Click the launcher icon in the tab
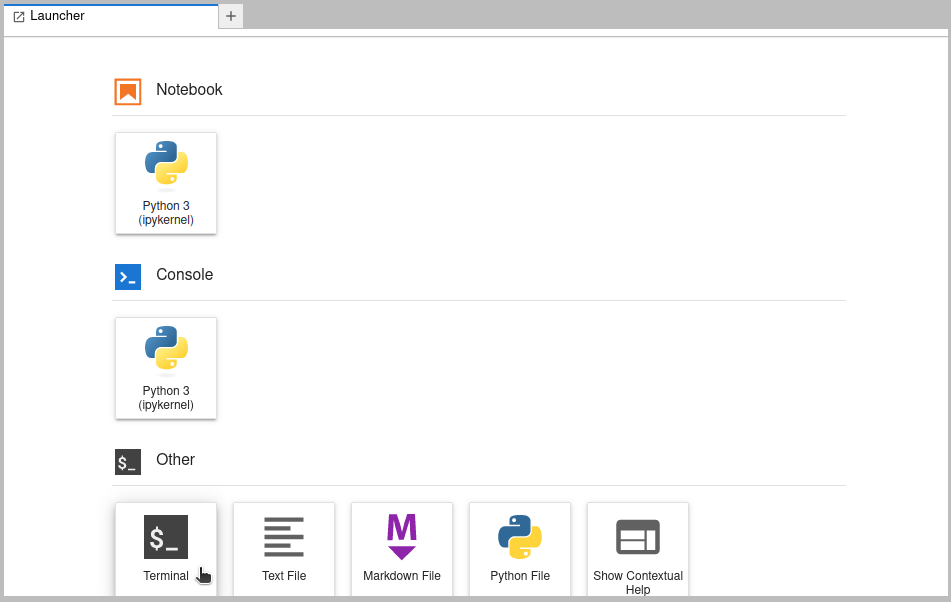Viewport: 951px width, 602px height. pyautogui.click(x=19, y=17)
